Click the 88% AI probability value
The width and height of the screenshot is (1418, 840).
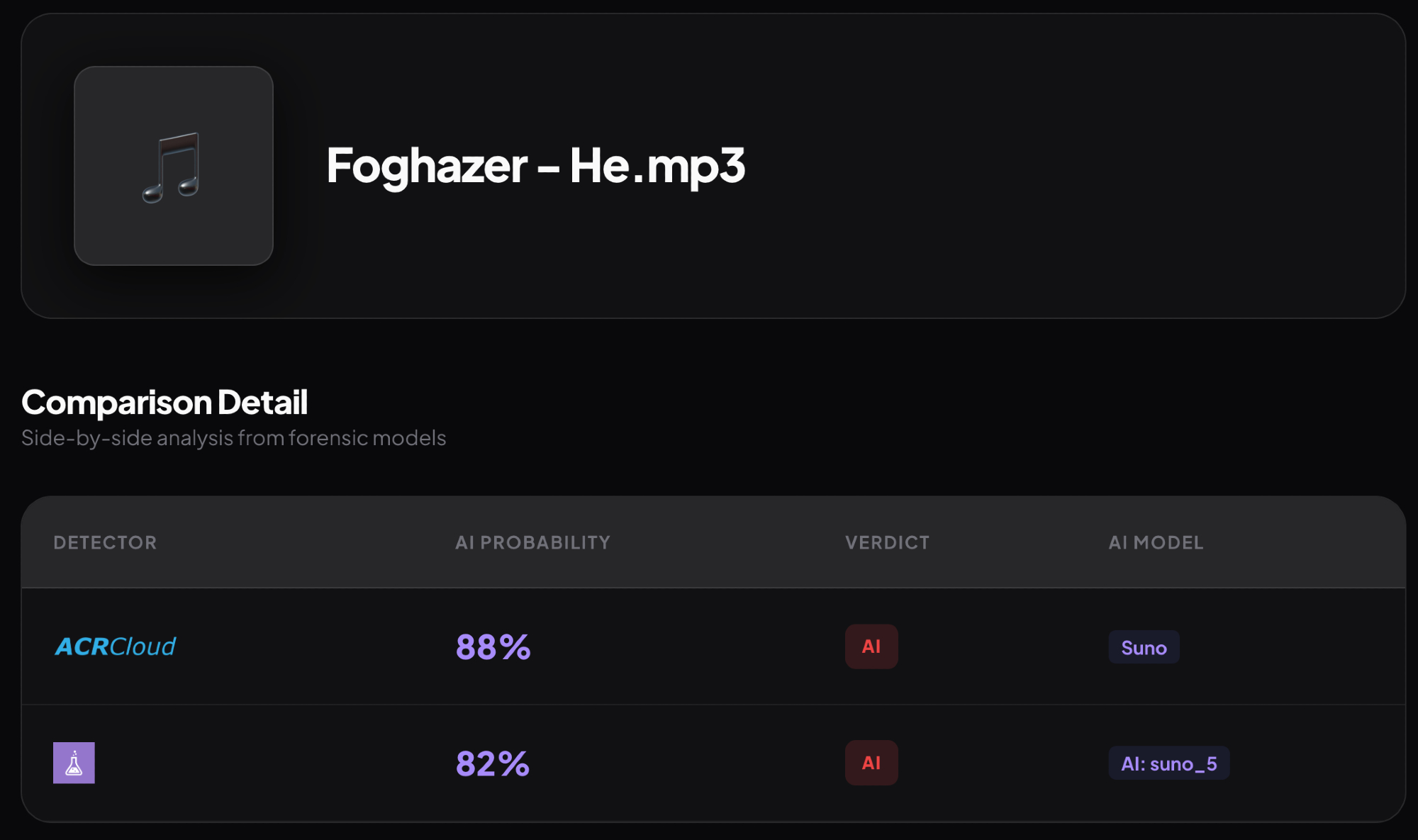(x=493, y=646)
